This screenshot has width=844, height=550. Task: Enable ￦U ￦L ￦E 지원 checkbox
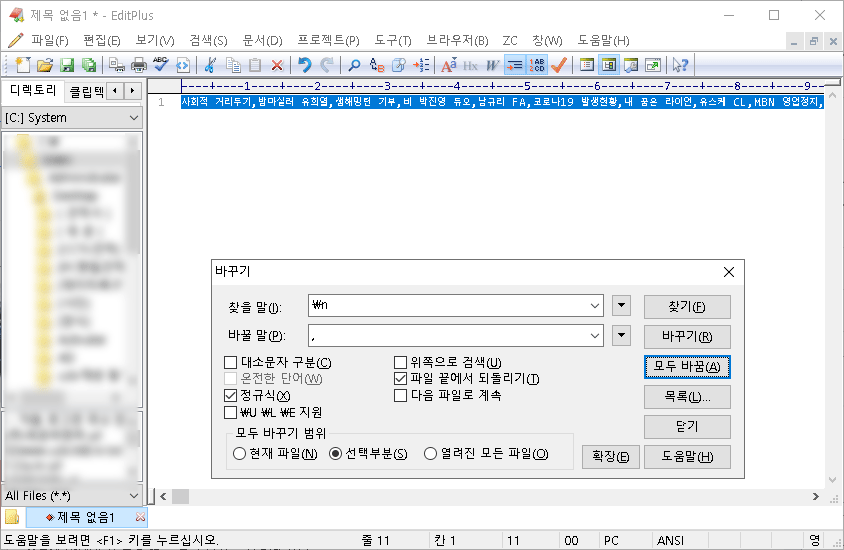tap(230, 412)
